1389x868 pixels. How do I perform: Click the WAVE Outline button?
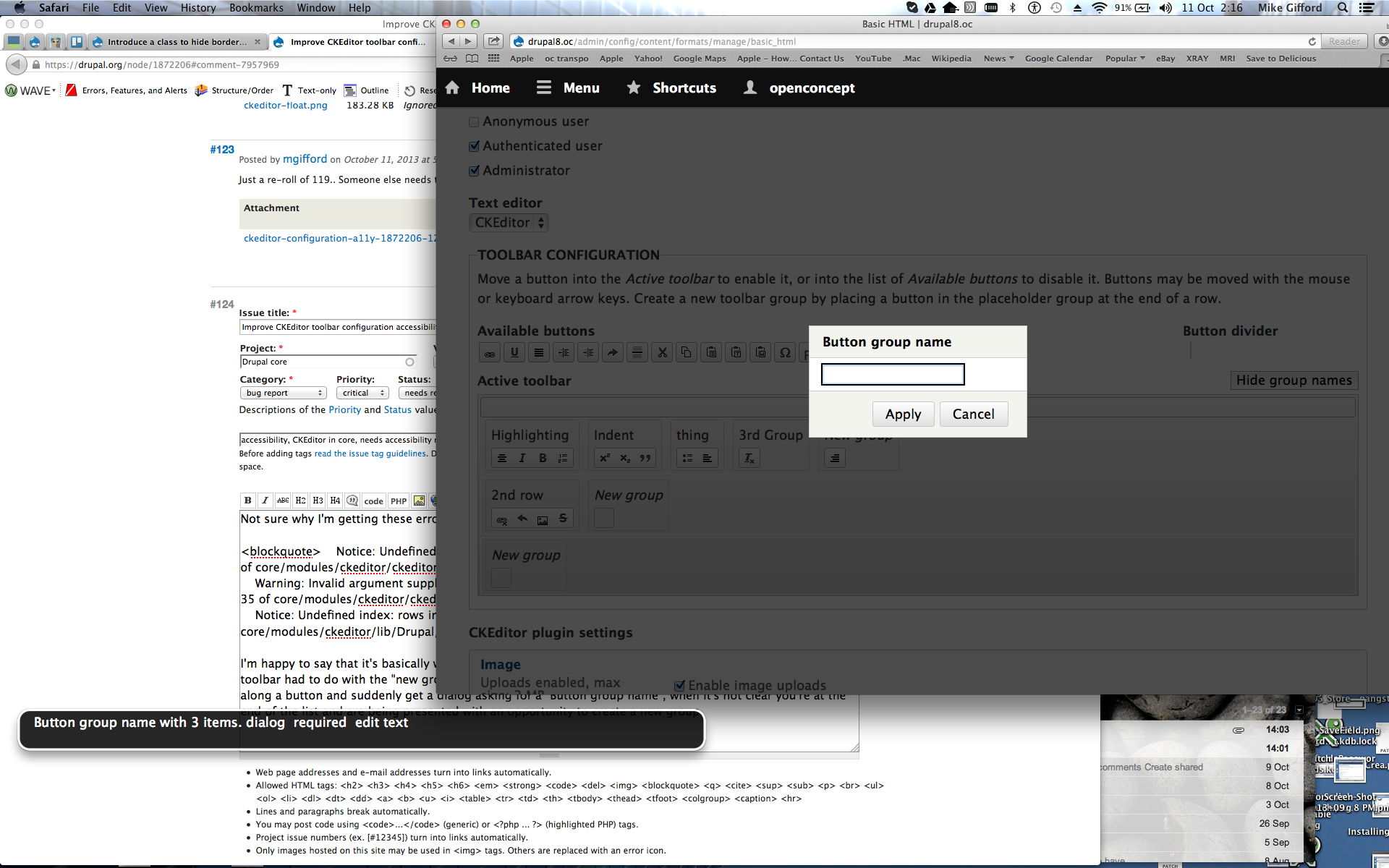pos(367,90)
